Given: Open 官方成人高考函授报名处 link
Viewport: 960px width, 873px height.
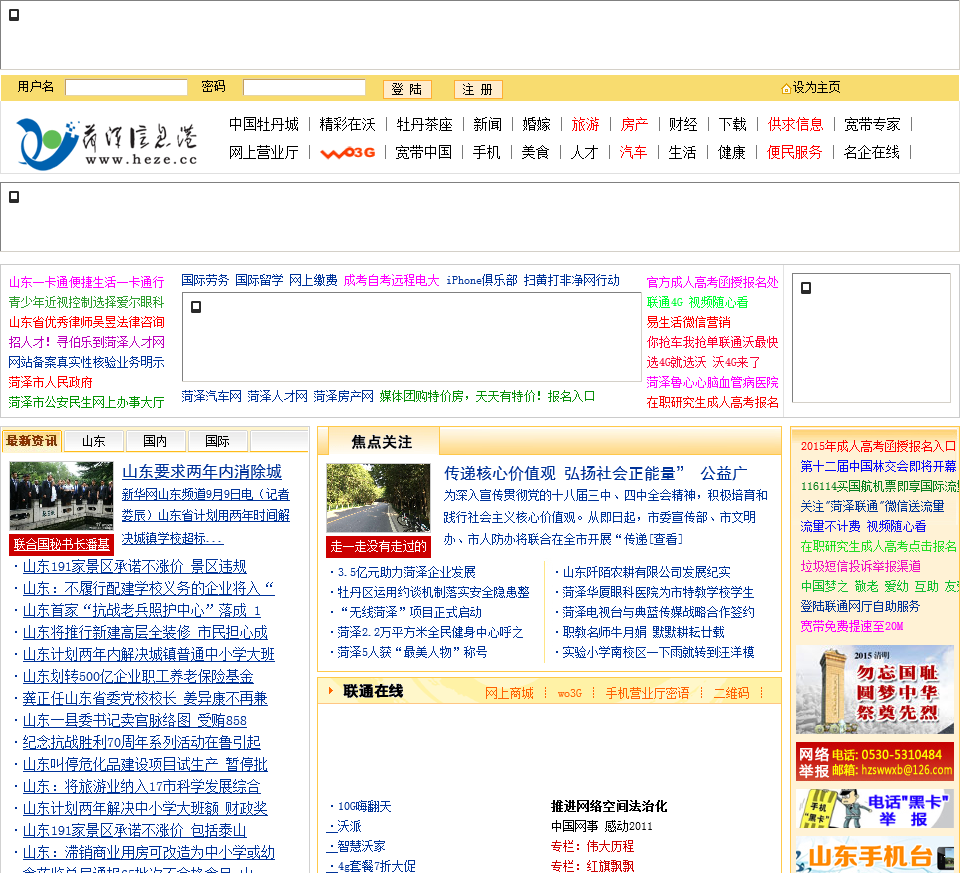Looking at the screenshot, I should pyautogui.click(x=713, y=282).
